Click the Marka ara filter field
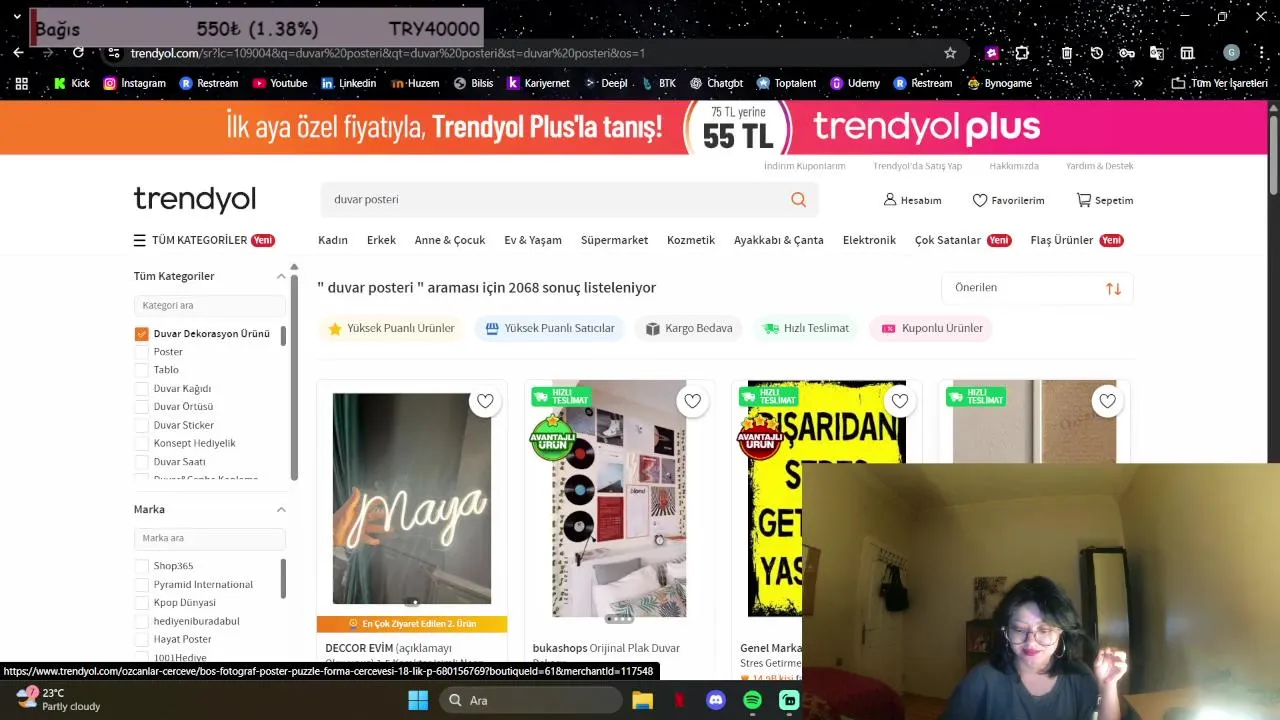This screenshot has height=720, width=1280. [x=209, y=538]
